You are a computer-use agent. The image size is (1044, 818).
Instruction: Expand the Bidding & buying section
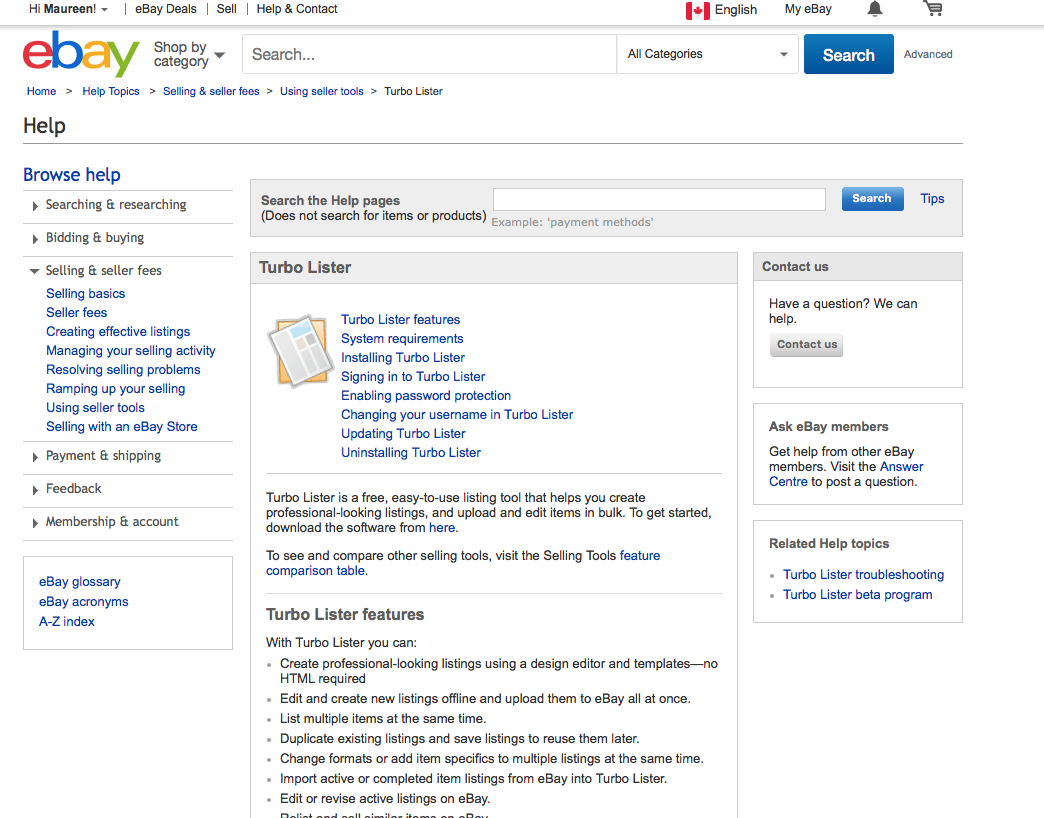tap(94, 238)
